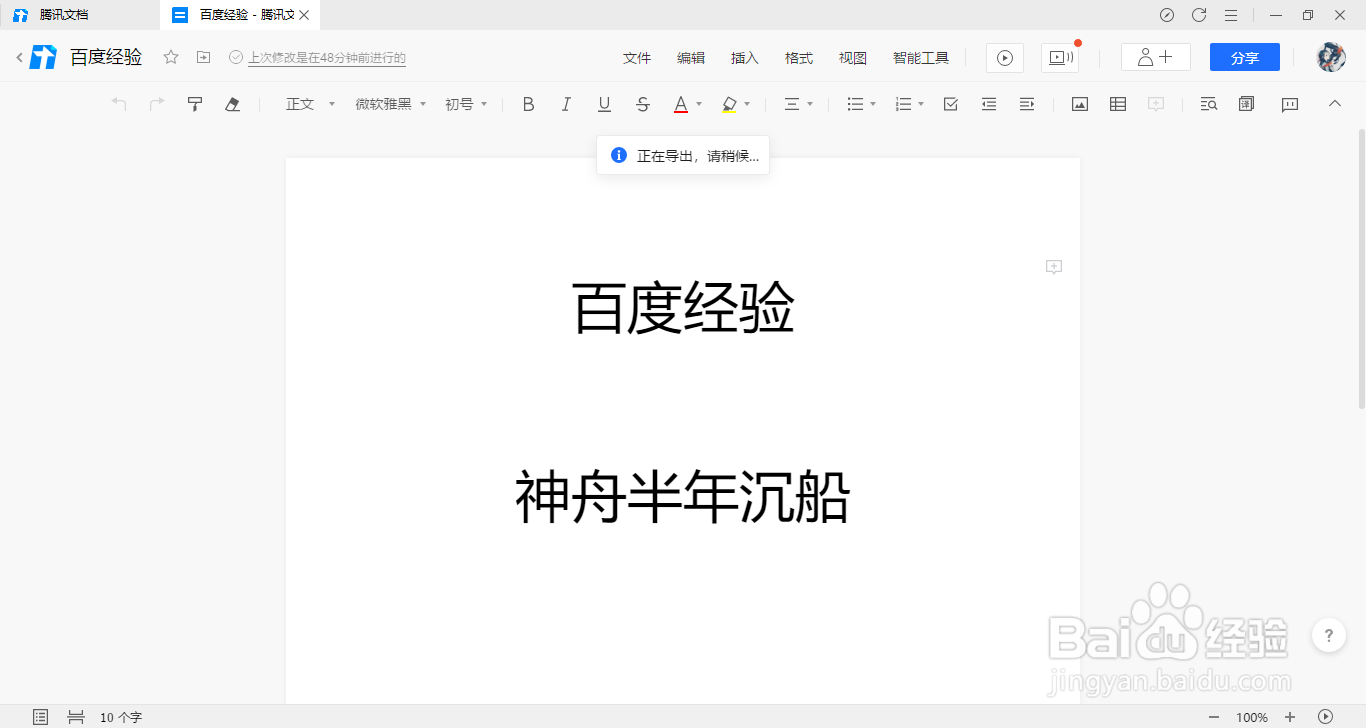
Task: Click the undo arrow icon
Action: point(119,104)
